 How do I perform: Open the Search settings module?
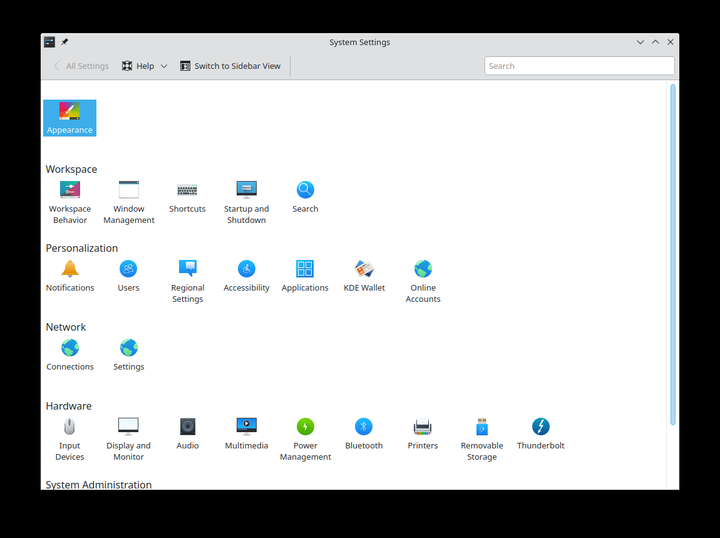tap(305, 197)
